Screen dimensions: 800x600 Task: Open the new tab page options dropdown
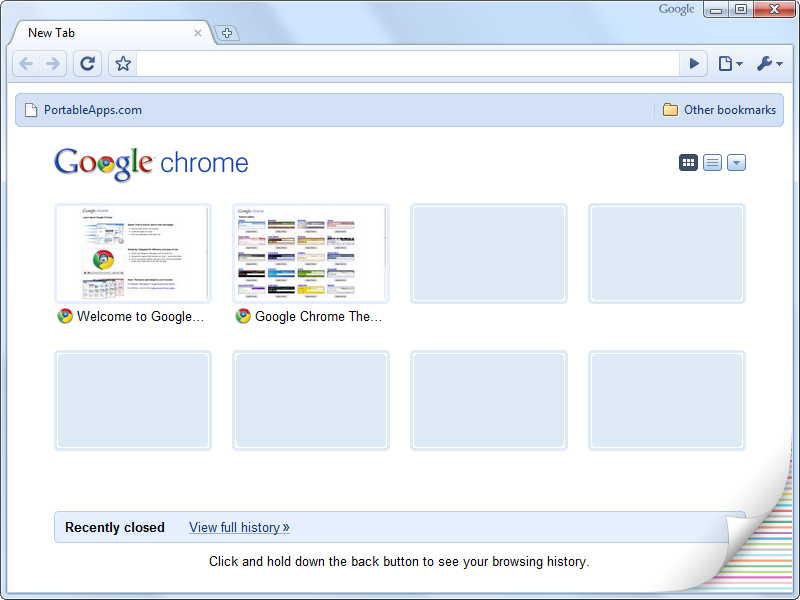[736, 163]
